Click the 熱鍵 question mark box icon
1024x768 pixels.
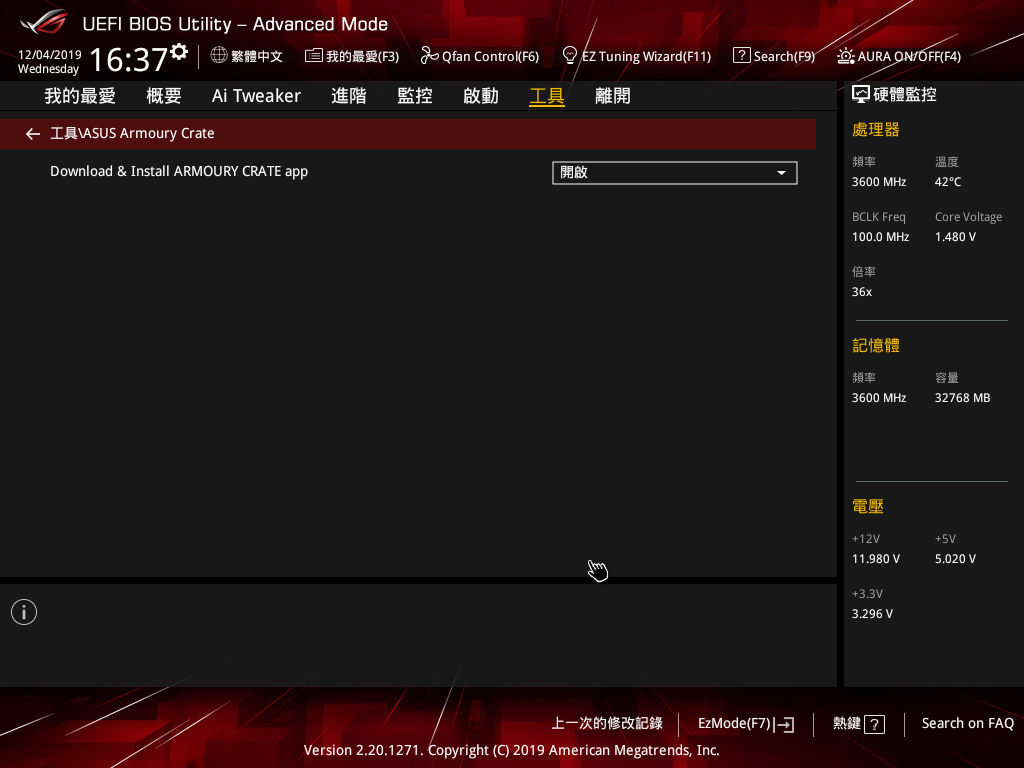click(874, 724)
